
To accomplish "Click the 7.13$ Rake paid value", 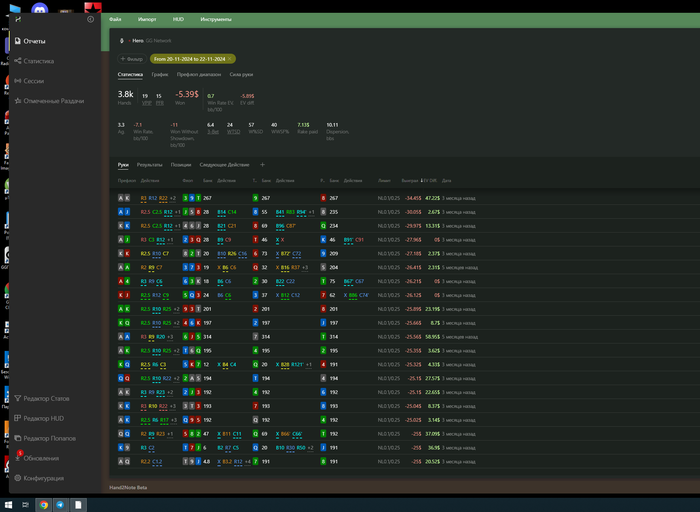I will tap(303, 125).
